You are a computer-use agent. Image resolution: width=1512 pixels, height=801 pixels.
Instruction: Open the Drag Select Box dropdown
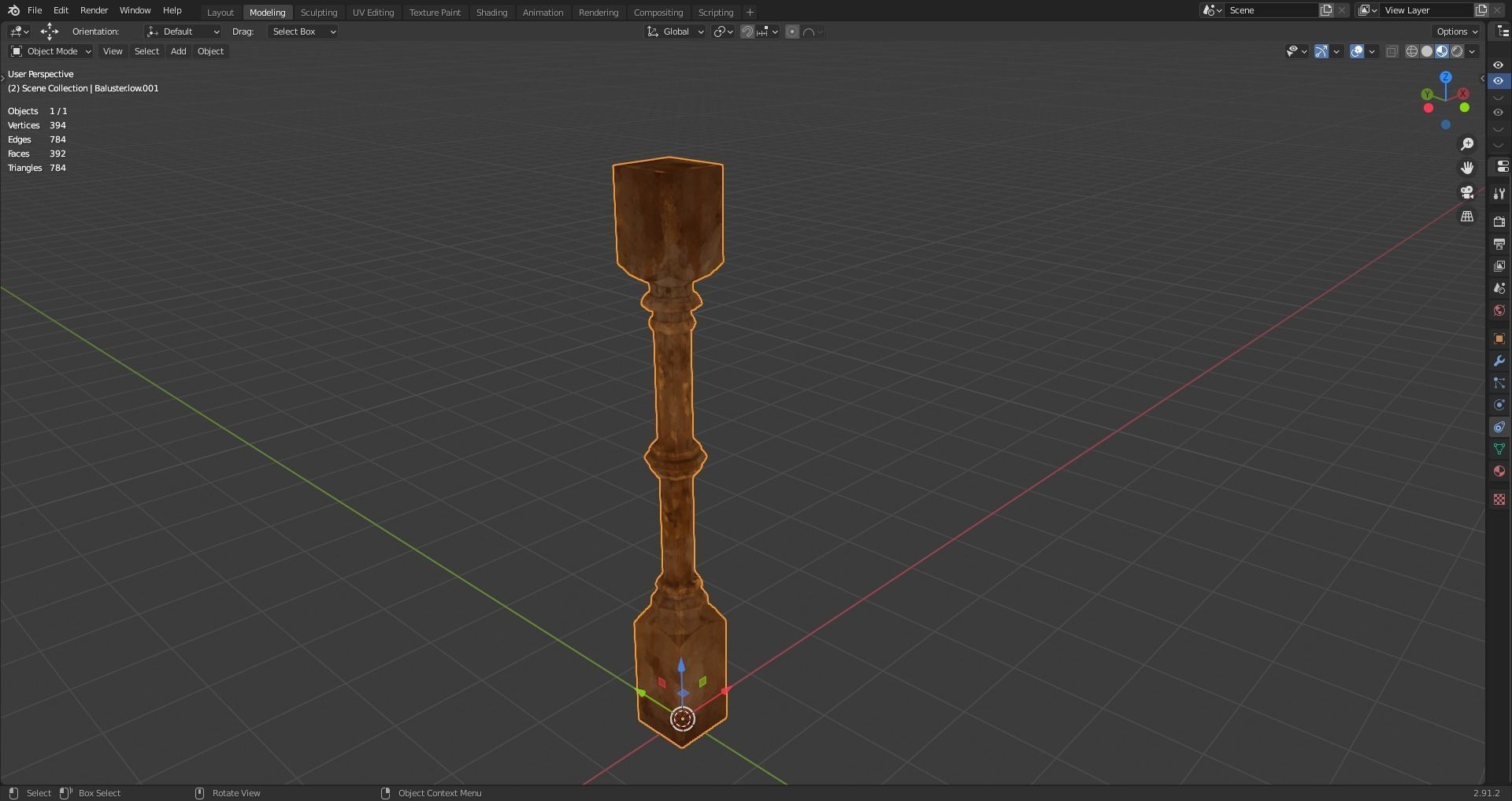click(x=303, y=32)
